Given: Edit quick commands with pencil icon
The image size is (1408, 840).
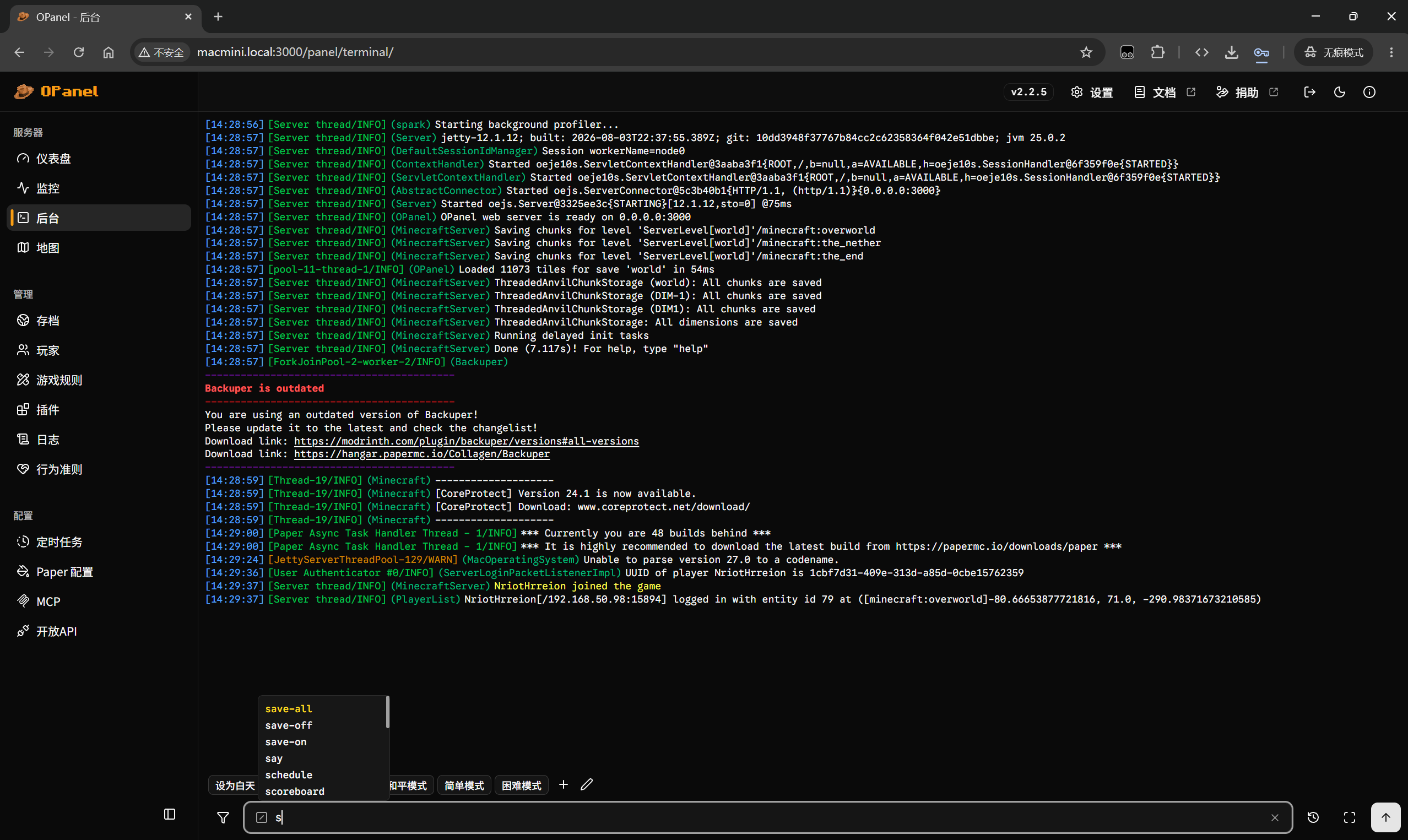Looking at the screenshot, I should click(x=587, y=784).
